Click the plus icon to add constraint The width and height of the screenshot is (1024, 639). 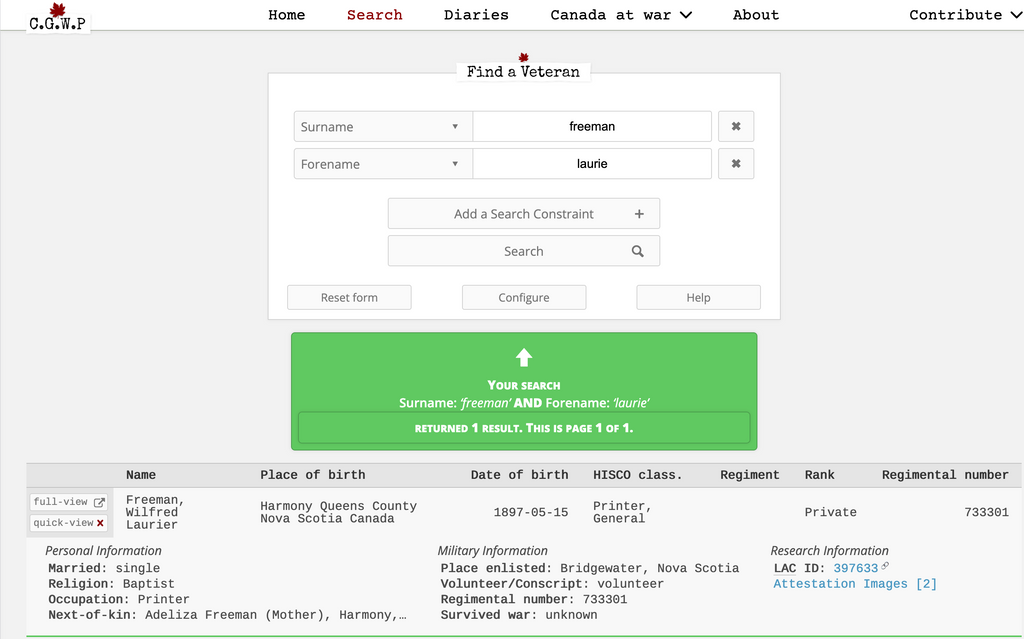click(639, 214)
